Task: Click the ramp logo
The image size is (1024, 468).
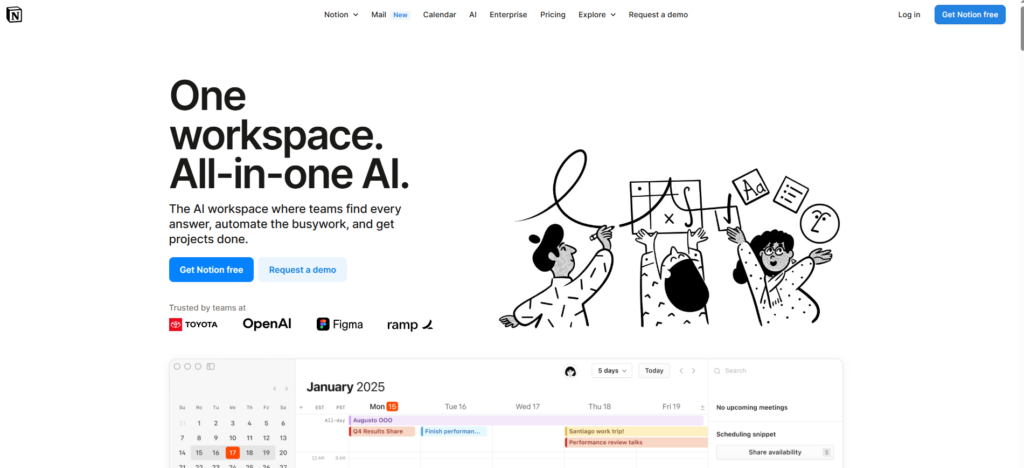Action: click(x=410, y=324)
